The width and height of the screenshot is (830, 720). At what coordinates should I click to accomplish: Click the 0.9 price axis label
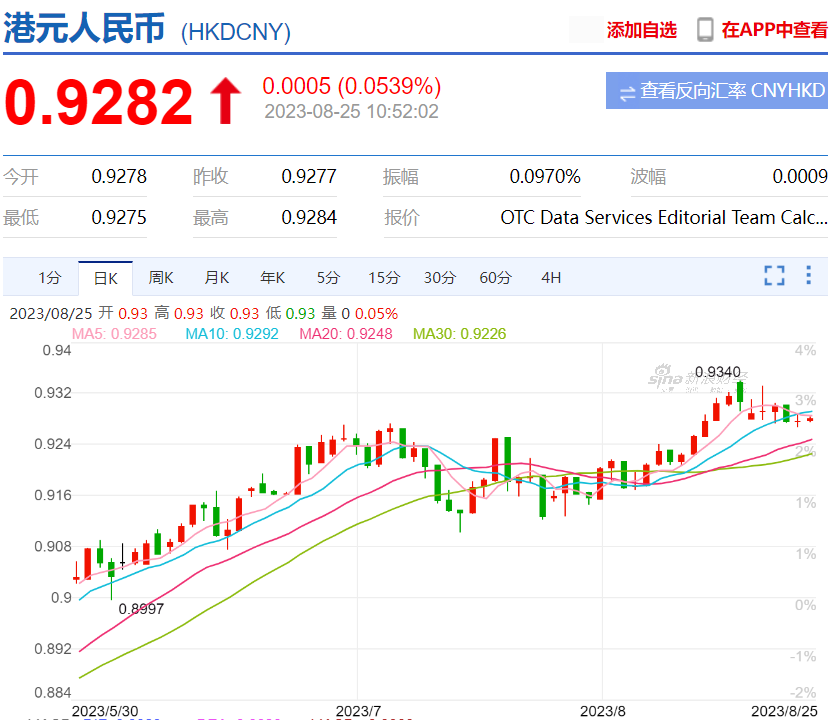pos(61,598)
